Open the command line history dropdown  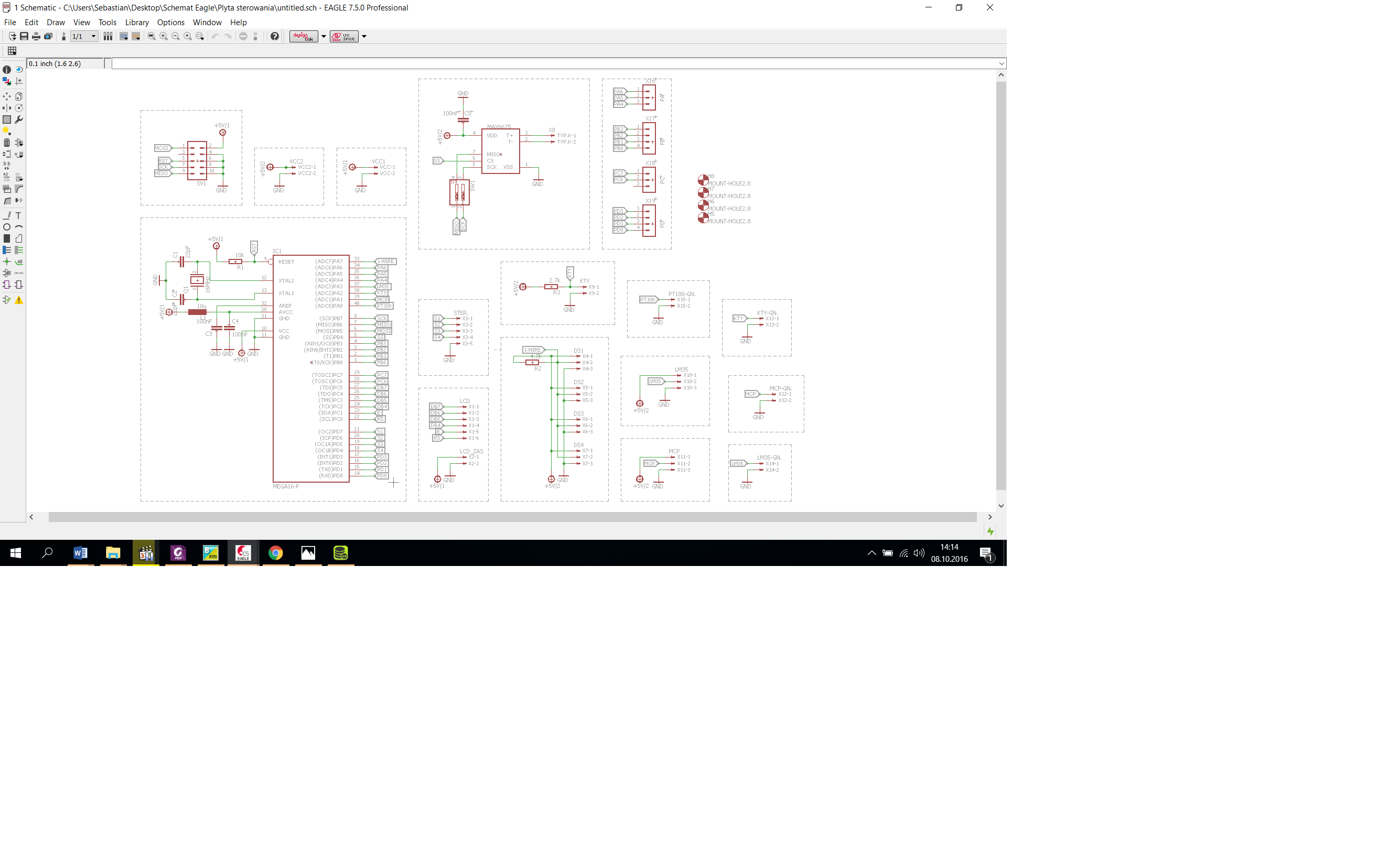[x=1001, y=63]
